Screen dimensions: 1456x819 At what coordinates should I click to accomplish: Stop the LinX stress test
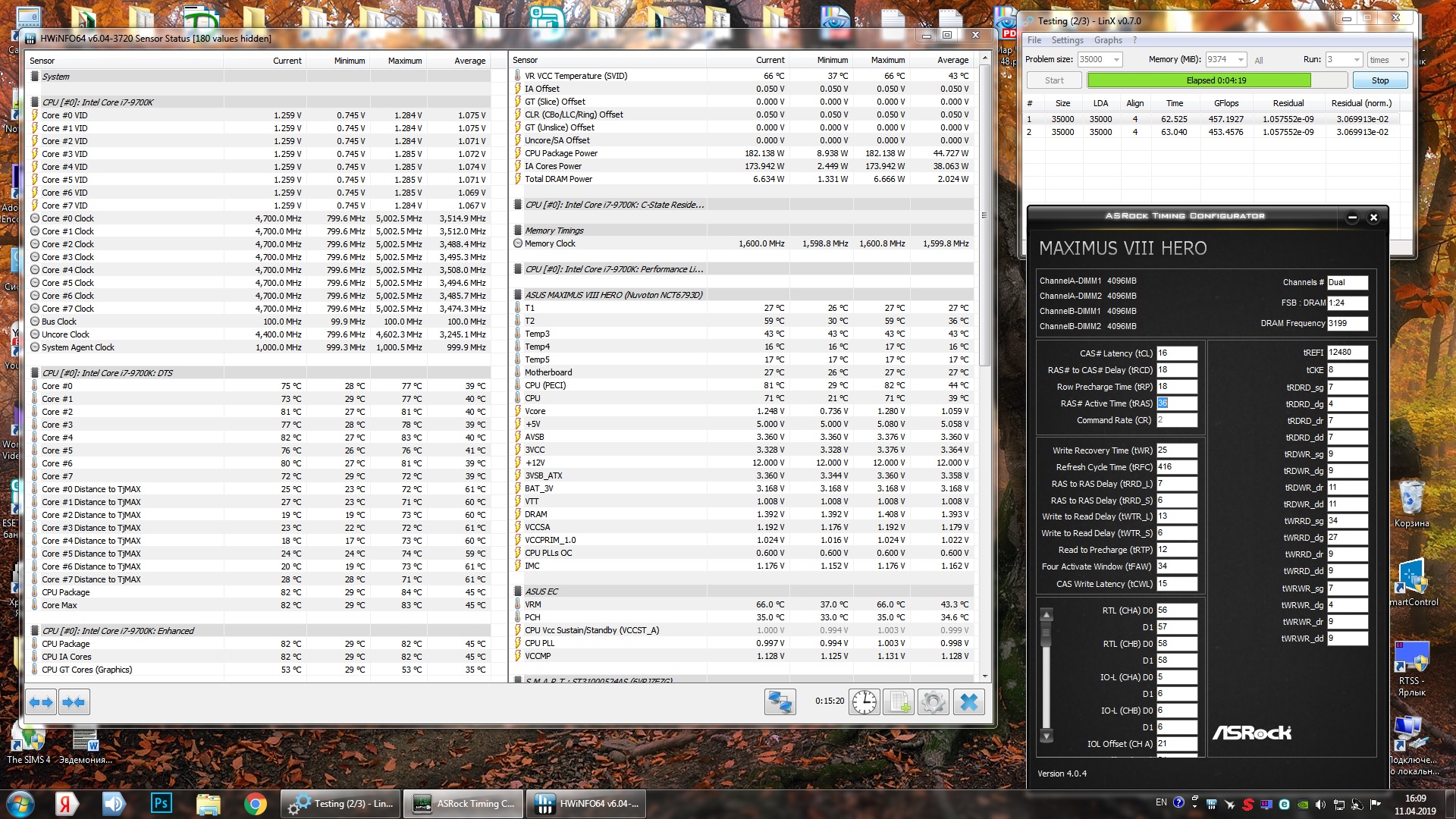[x=1379, y=80]
